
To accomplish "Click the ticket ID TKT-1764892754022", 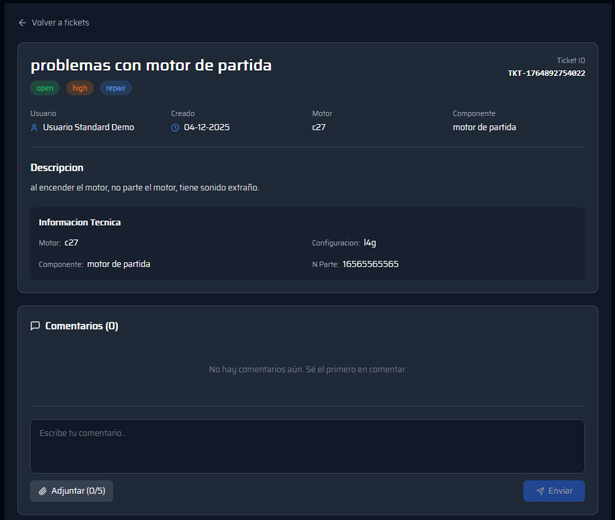I will click(x=546, y=73).
